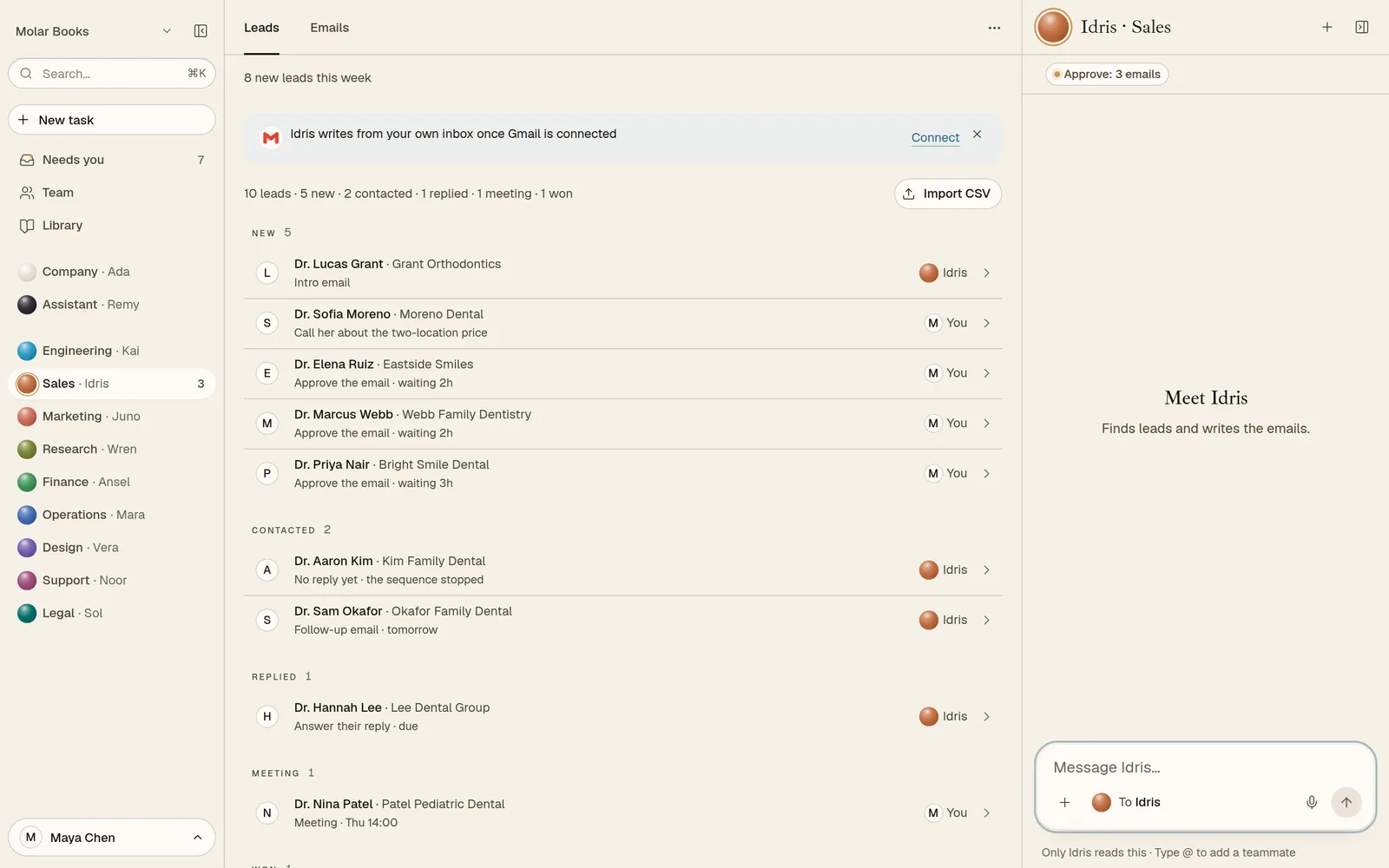This screenshot has height=868, width=1389.
Task: Click the Import CSV button
Action: click(x=947, y=194)
